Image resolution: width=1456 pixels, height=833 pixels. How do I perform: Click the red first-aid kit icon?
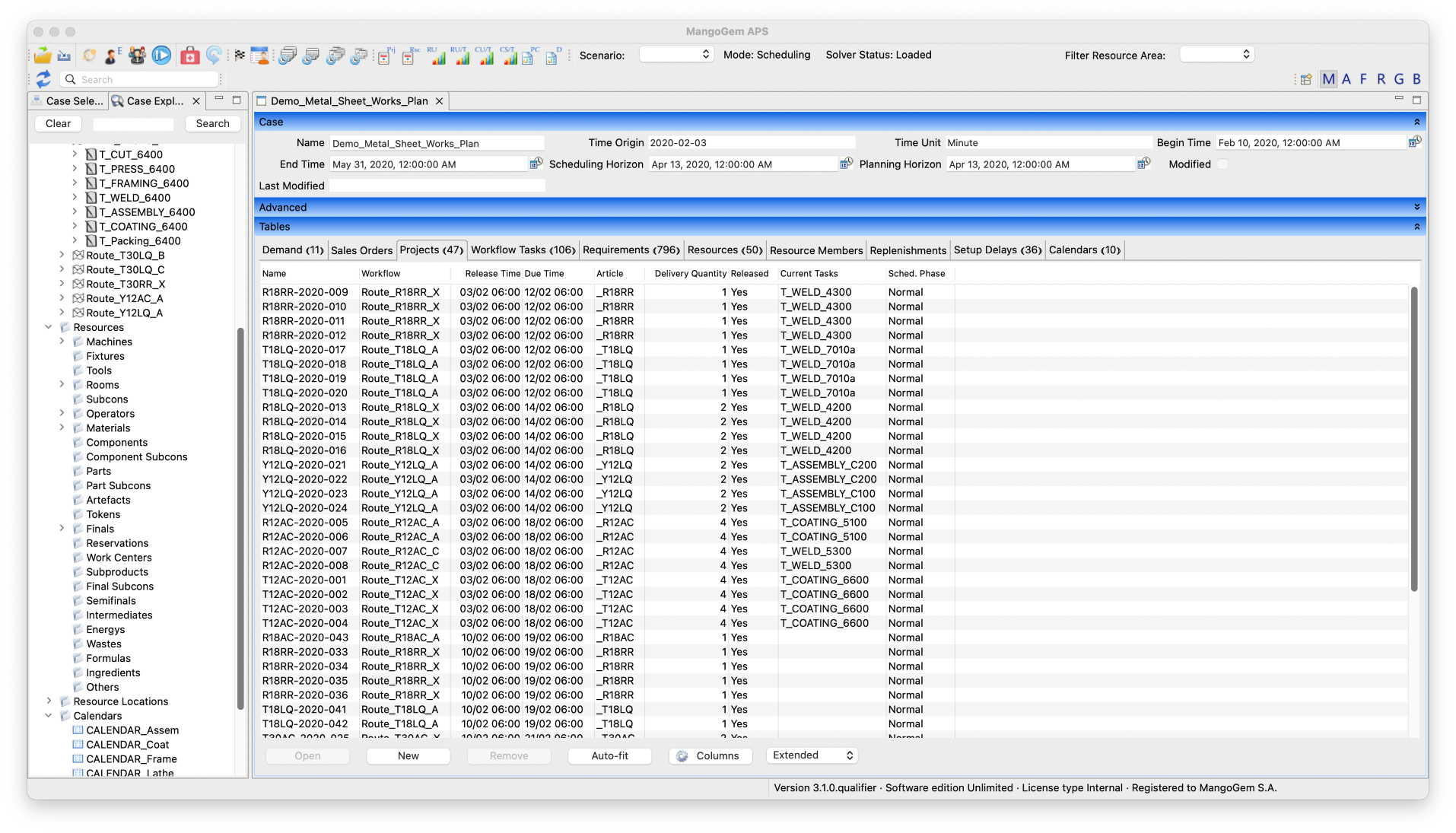189,55
